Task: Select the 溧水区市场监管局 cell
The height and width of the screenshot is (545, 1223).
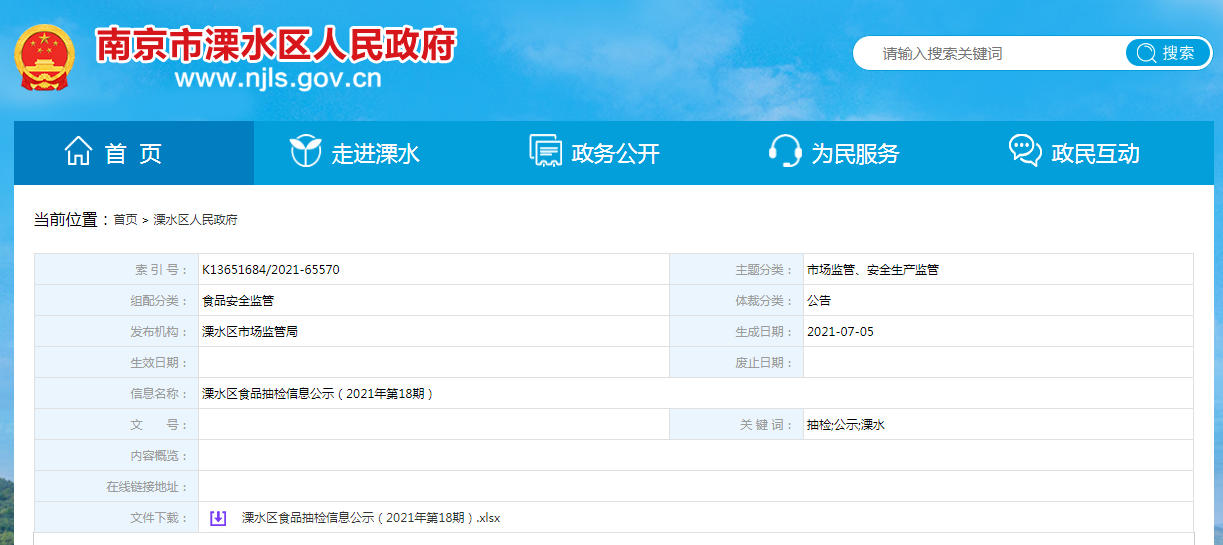Action: pyautogui.click(x=250, y=332)
